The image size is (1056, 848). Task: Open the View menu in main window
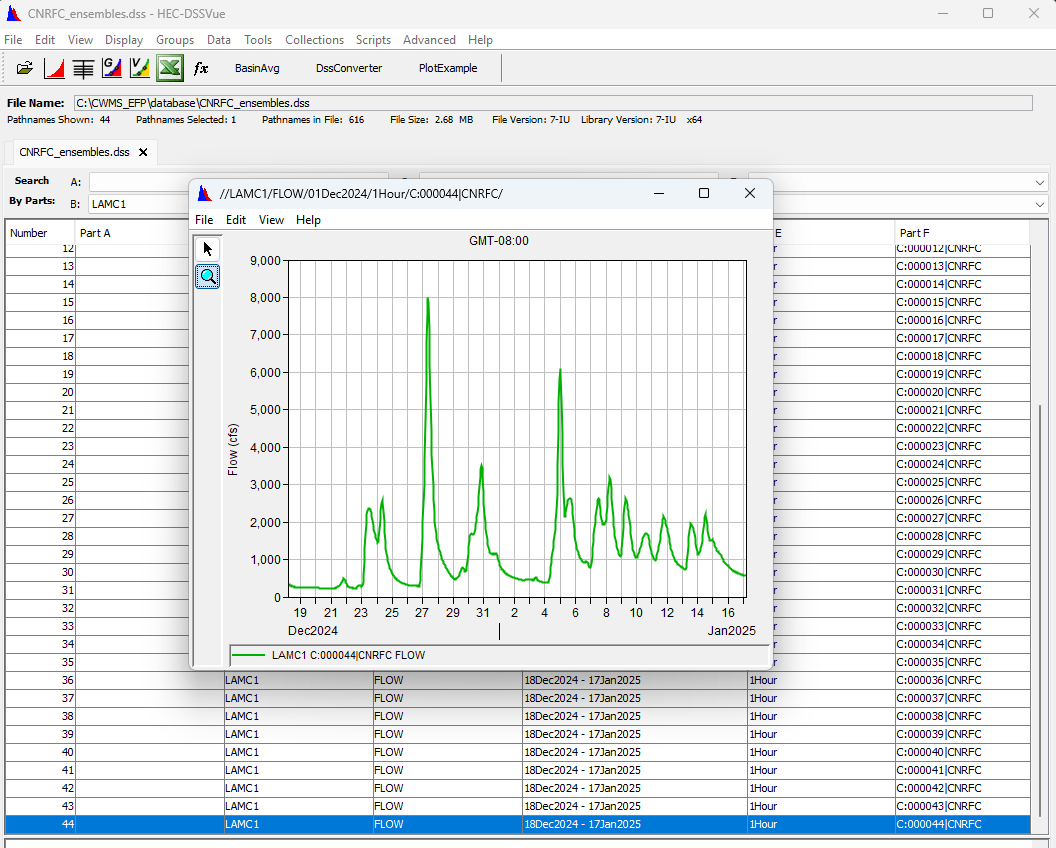click(x=80, y=40)
